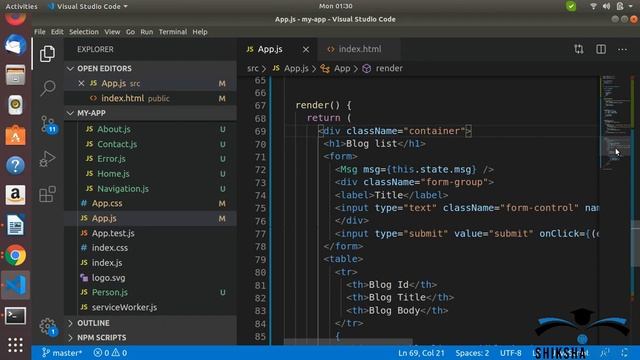Close App.js in Open Editors list
Viewport: 640px width, 360px height.
click(81, 83)
